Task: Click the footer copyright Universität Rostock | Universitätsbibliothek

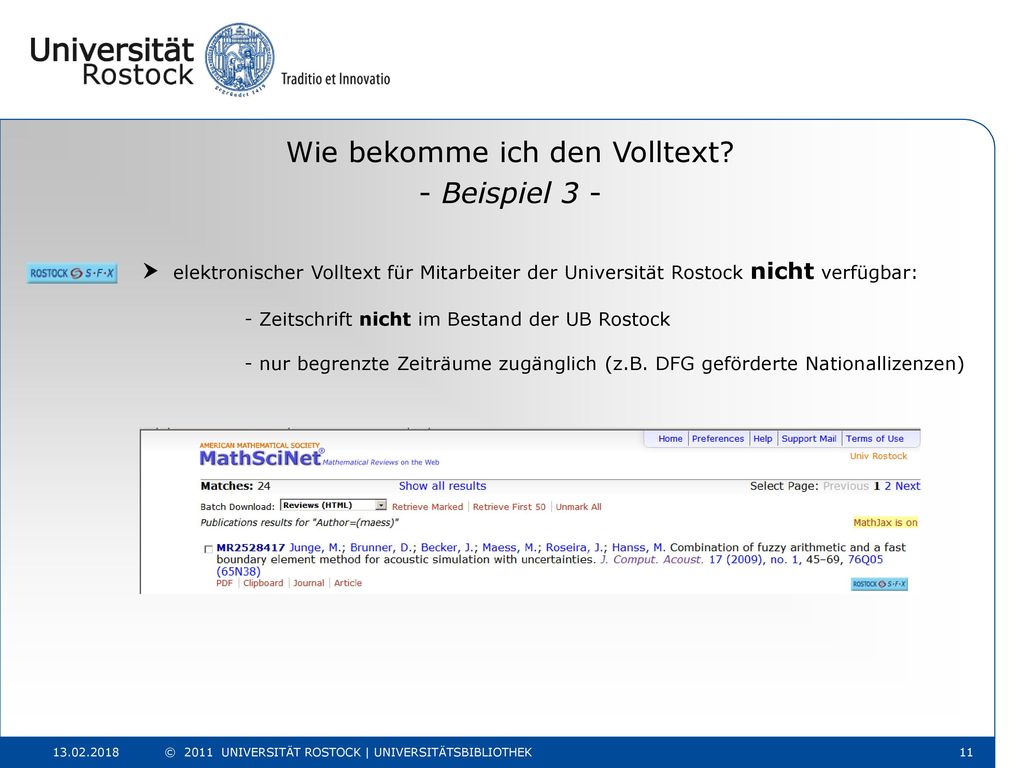Action: [348, 752]
